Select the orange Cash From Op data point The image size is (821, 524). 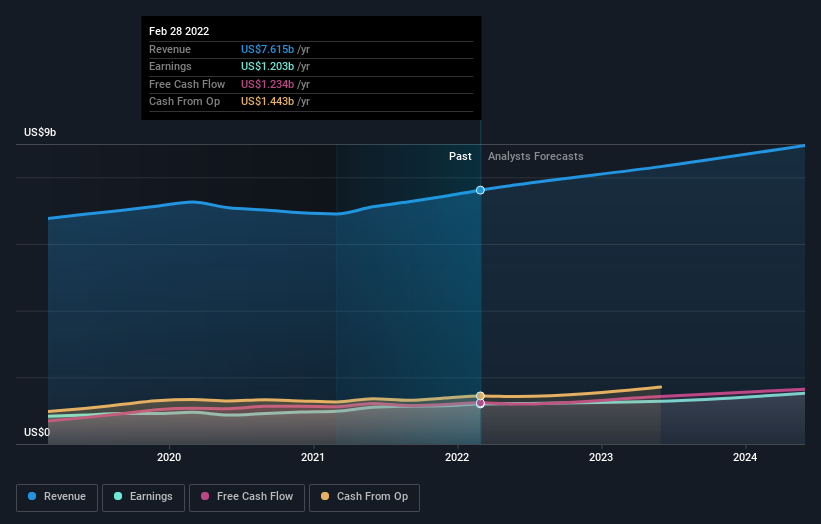[x=480, y=396]
